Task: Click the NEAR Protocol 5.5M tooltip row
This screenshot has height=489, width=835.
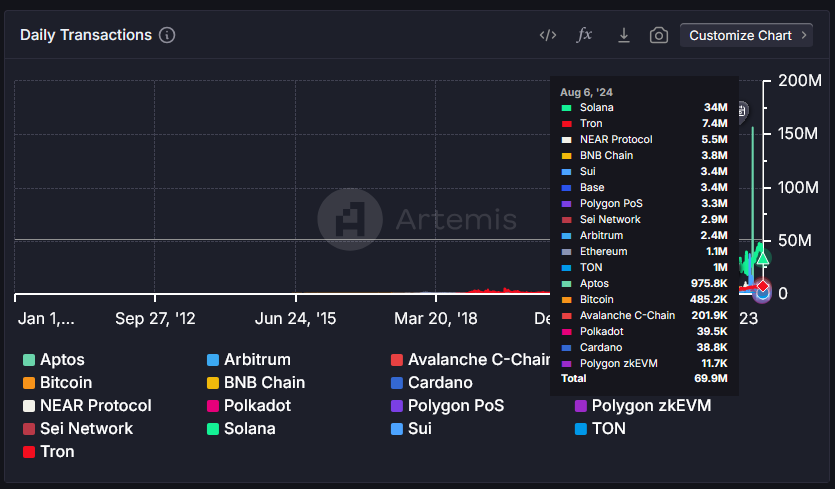Action: click(x=644, y=140)
